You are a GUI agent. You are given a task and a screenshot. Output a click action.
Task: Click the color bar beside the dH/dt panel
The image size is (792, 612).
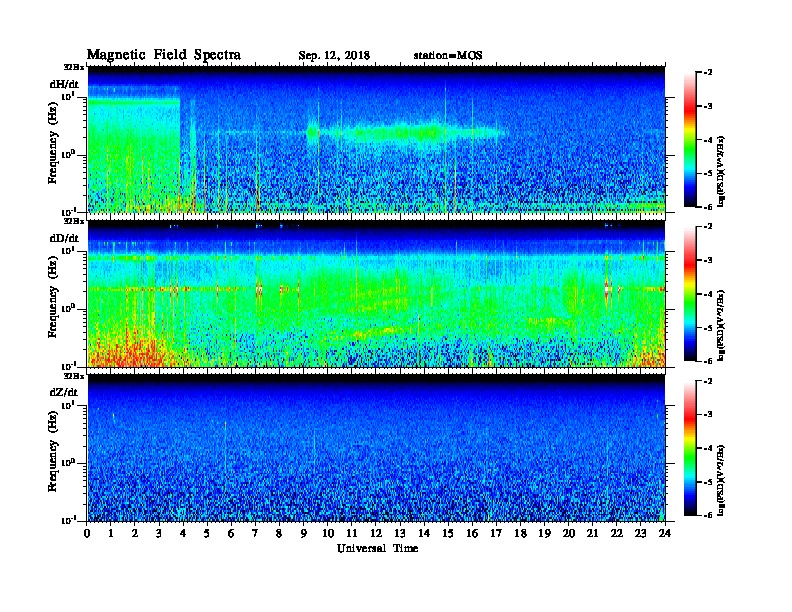tap(690, 140)
